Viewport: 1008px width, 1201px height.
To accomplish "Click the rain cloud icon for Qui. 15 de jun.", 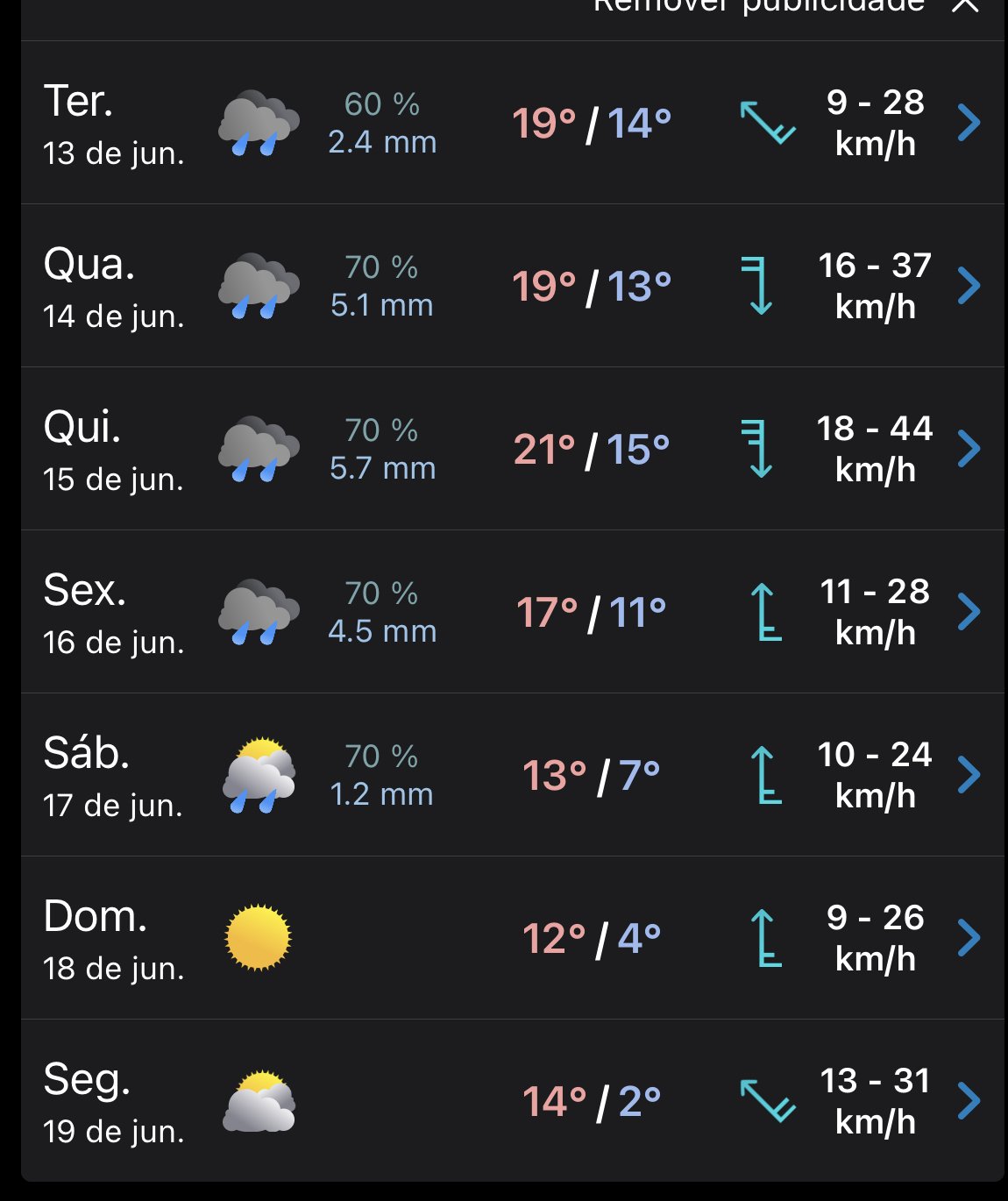I will click(259, 449).
